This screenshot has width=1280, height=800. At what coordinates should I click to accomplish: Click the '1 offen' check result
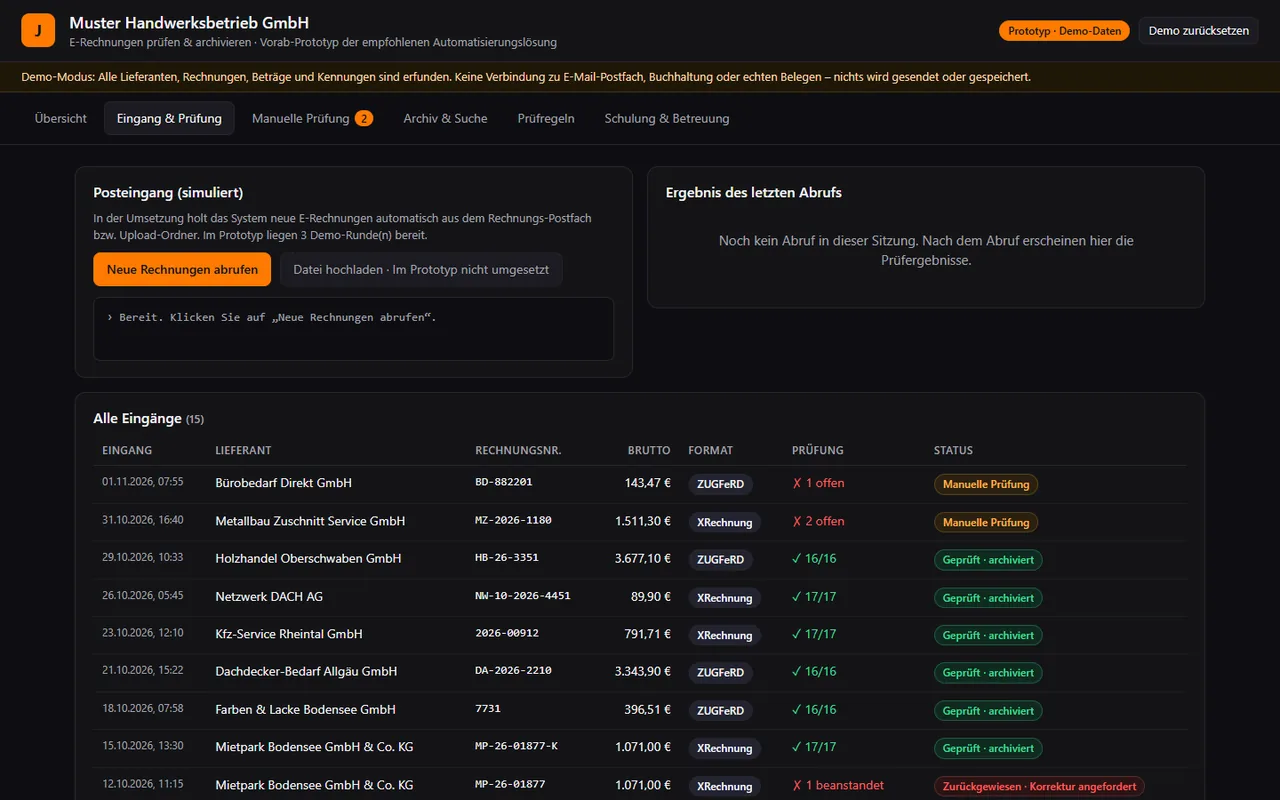pos(818,483)
